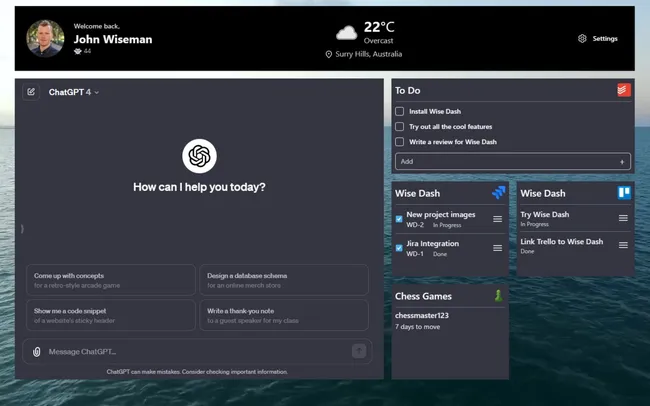650x406 pixels.
Task: Expand the ChatGPT 4 model dropdown
Action: coord(74,92)
